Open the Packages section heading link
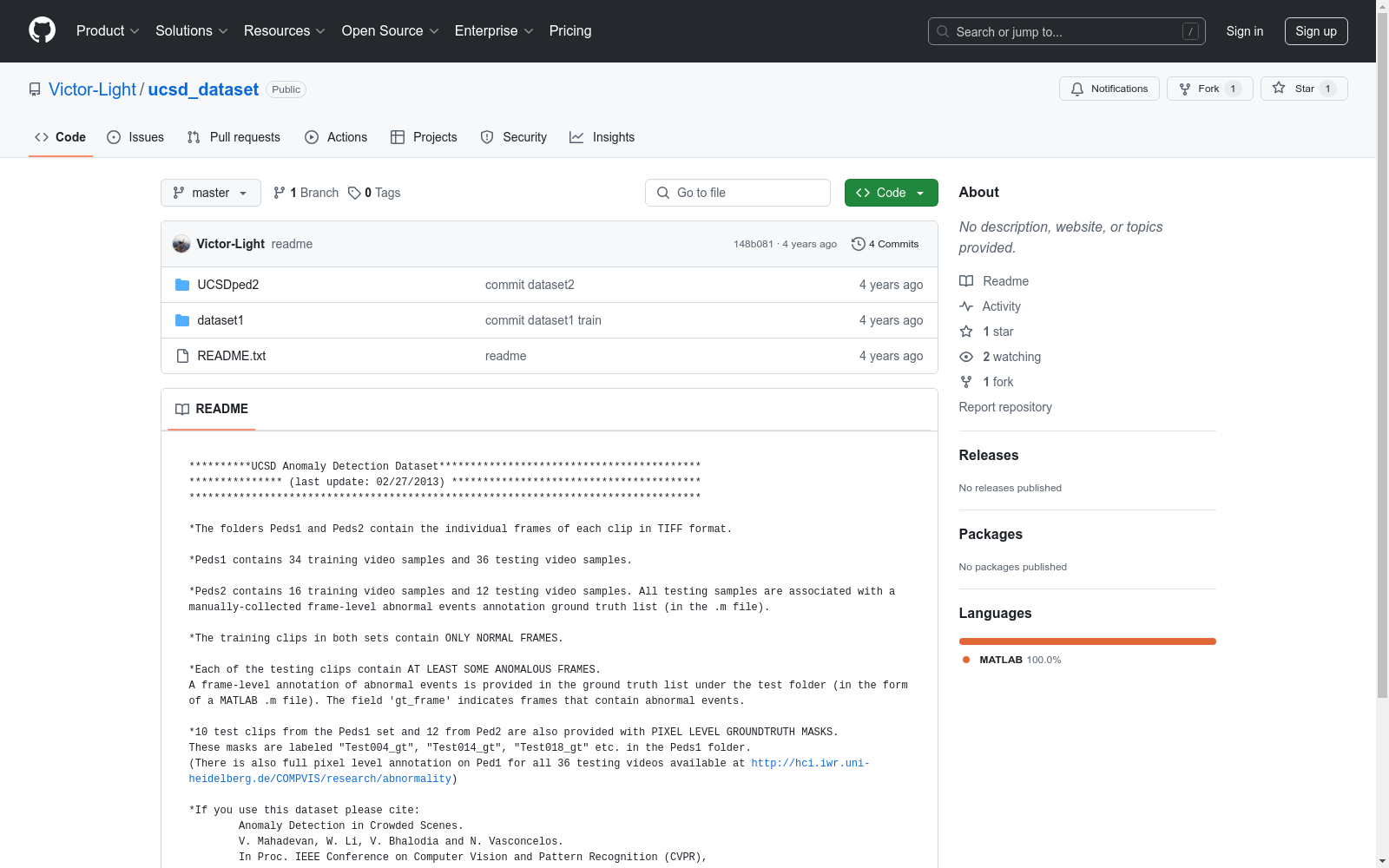Image resolution: width=1389 pixels, height=868 pixels. pyautogui.click(x=991, y=534)
